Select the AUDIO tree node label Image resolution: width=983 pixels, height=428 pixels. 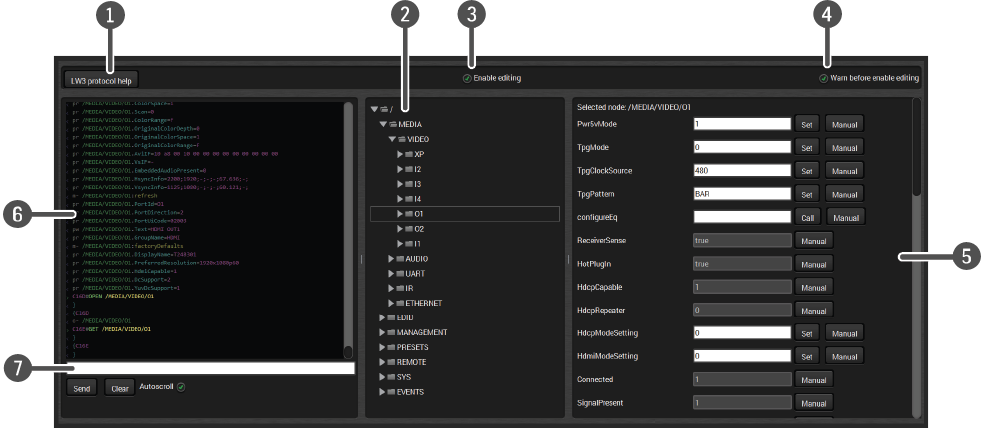(x=417, y=259)
